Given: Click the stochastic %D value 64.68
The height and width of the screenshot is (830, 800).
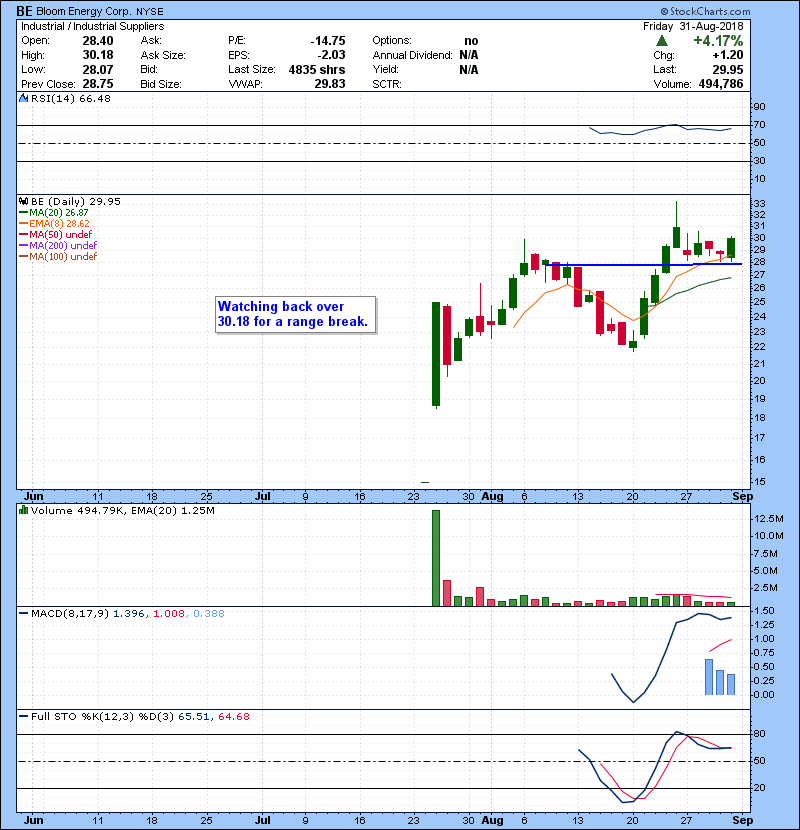Looking at the screenshot, I should pyautogui.click(x=233, y=717).
